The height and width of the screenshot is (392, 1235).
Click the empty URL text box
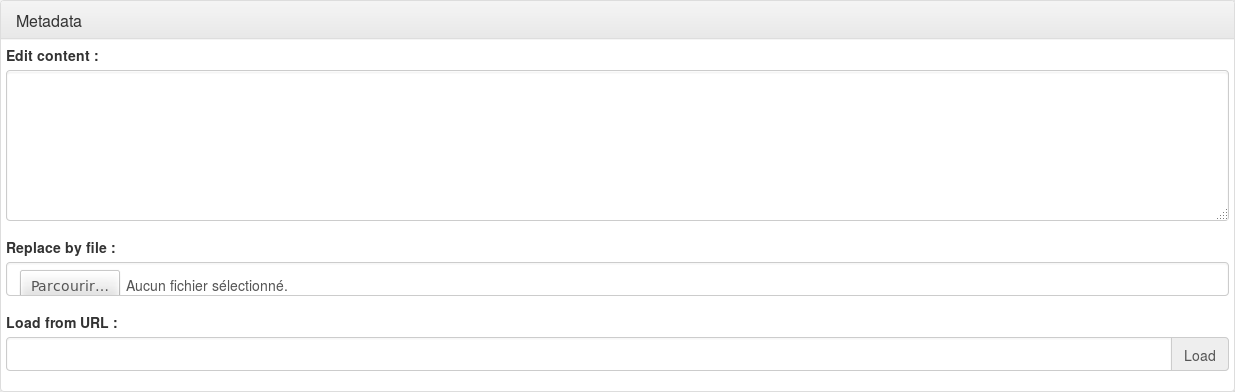pos(589,354)
